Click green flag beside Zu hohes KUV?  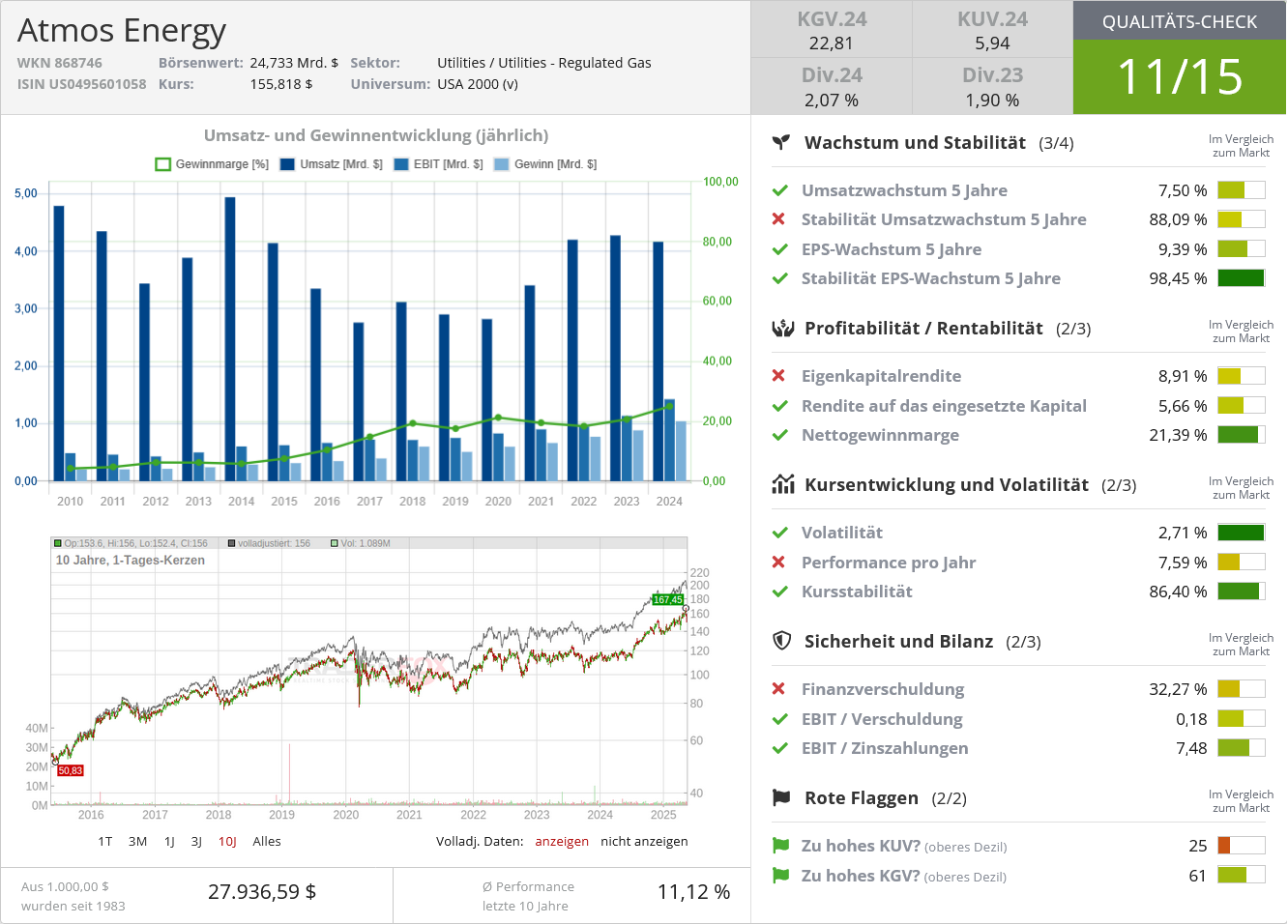point(780,846)
